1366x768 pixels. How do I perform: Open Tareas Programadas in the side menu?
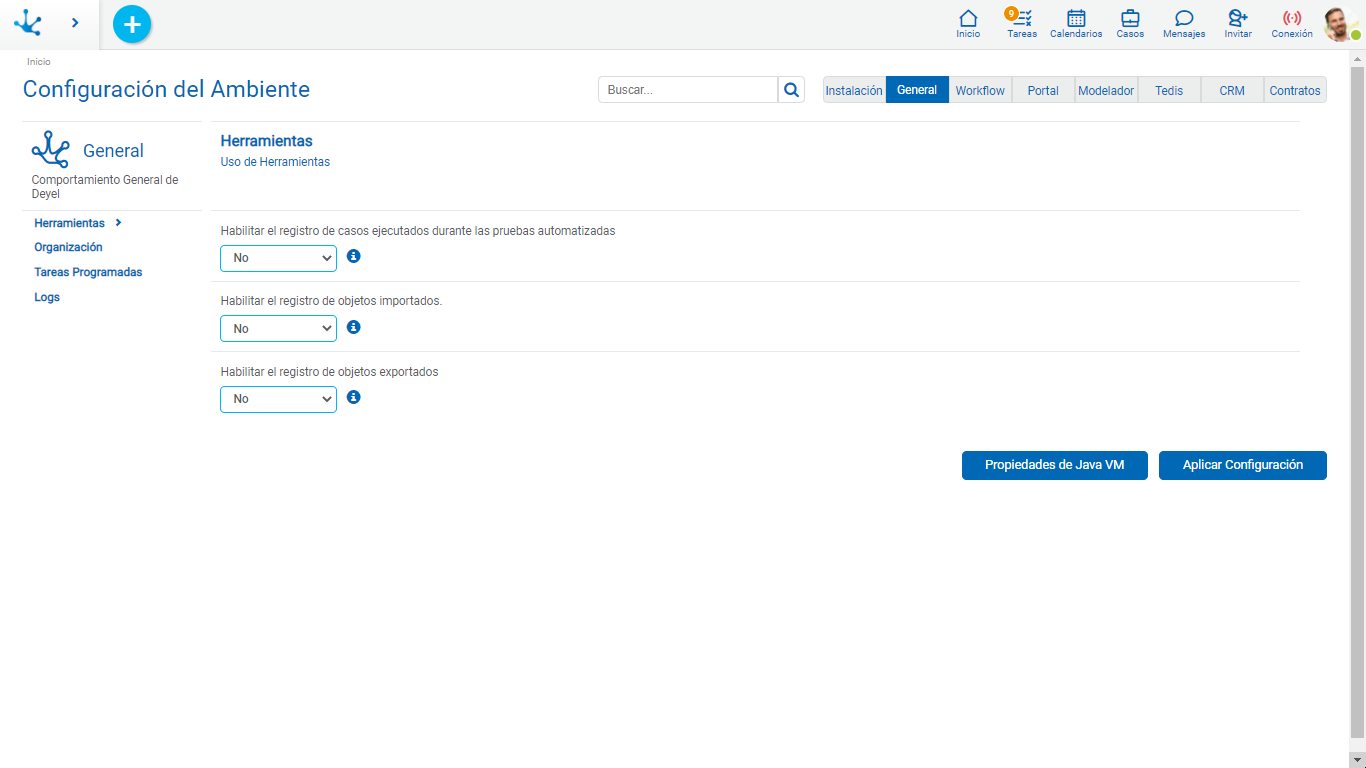(88, 272)
